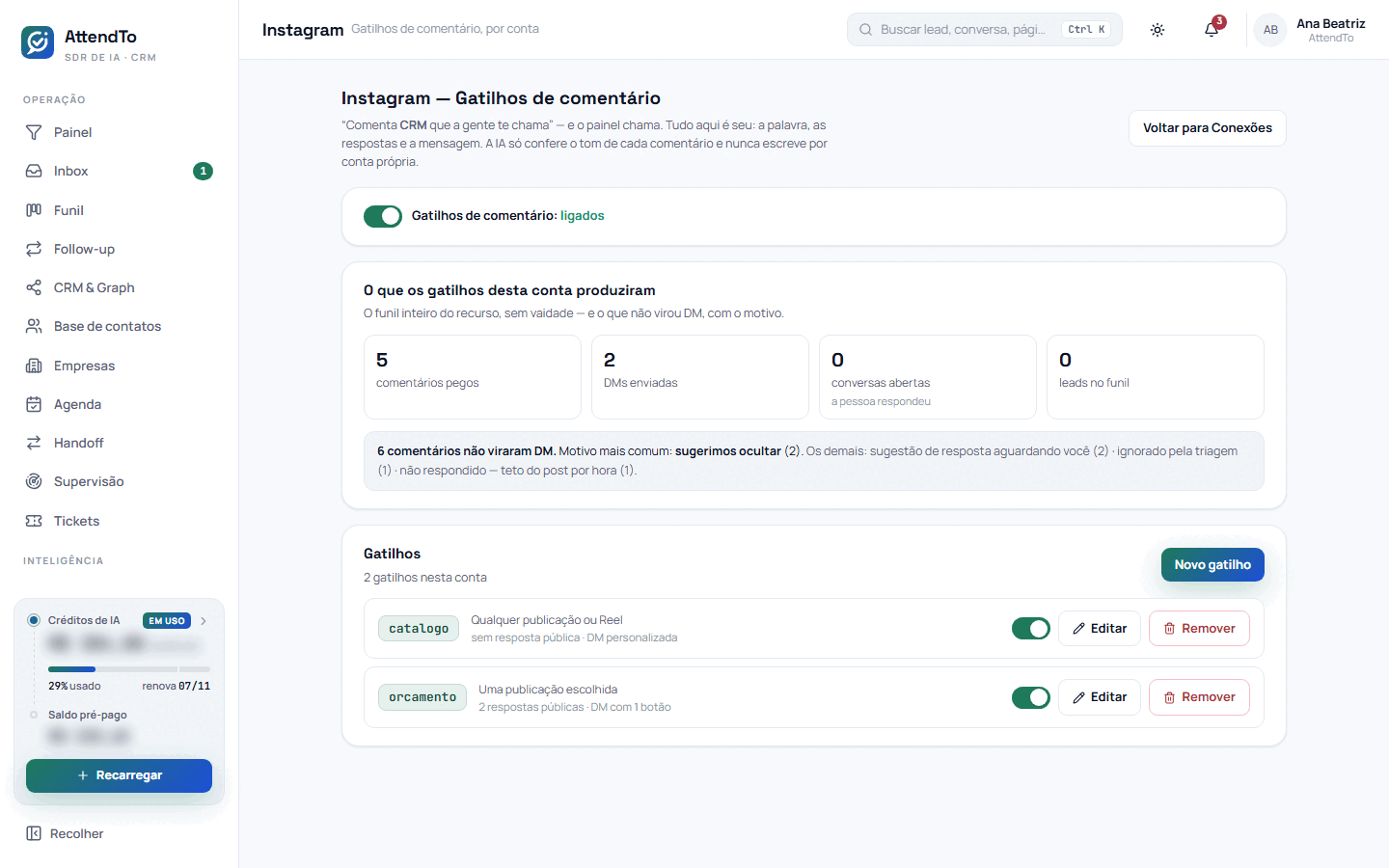Select the Saldo pré-pago radio
Screen dimensions: 1389x868
(x=34, y=715)
